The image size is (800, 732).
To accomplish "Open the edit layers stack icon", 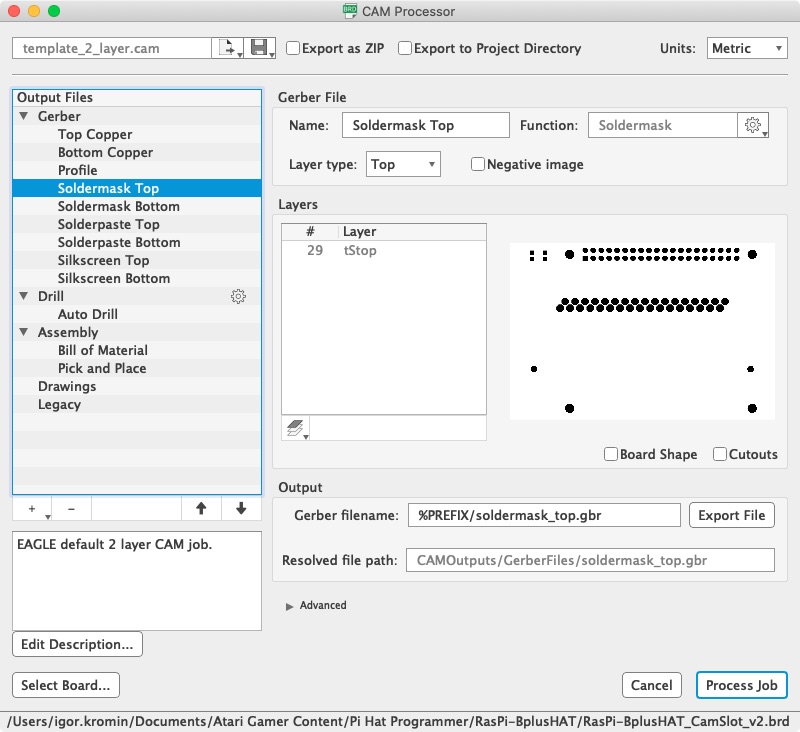I will tap(296, 428).
